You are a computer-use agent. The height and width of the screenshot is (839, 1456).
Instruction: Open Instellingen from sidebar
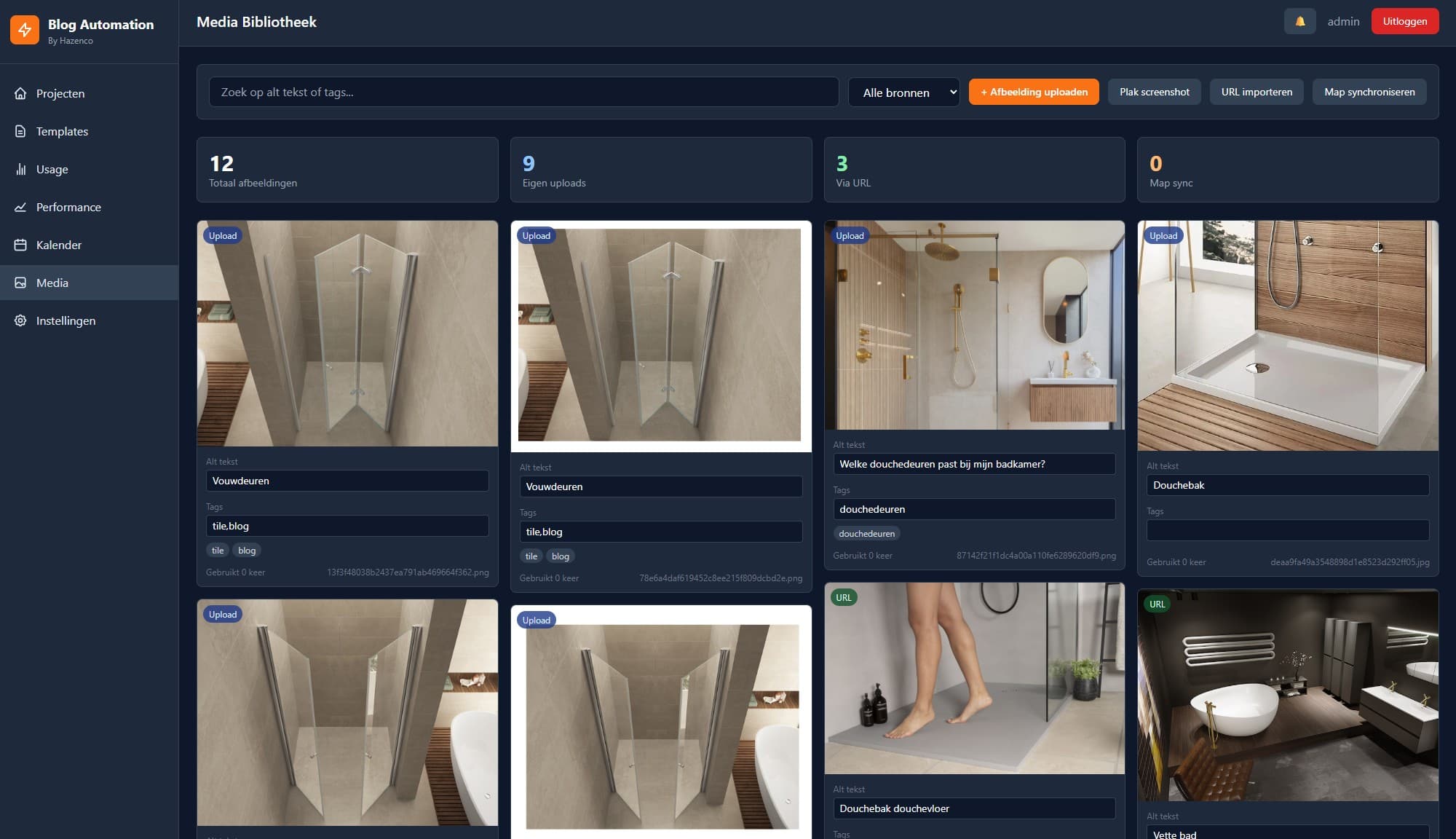pyautogui.click(x=89, y=320)
